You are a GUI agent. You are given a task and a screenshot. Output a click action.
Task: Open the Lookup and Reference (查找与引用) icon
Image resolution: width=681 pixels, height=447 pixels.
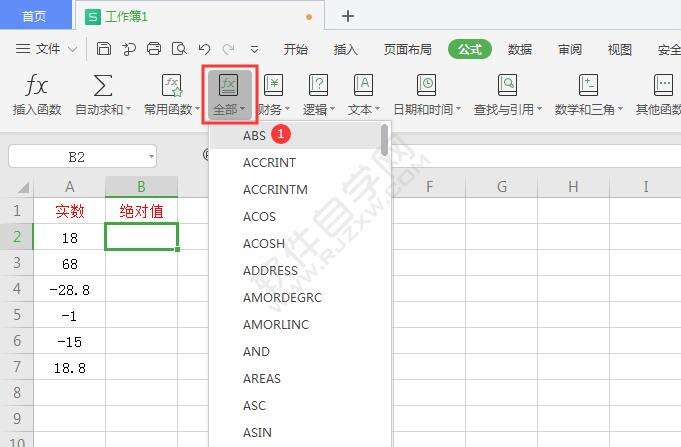point(507,85)
